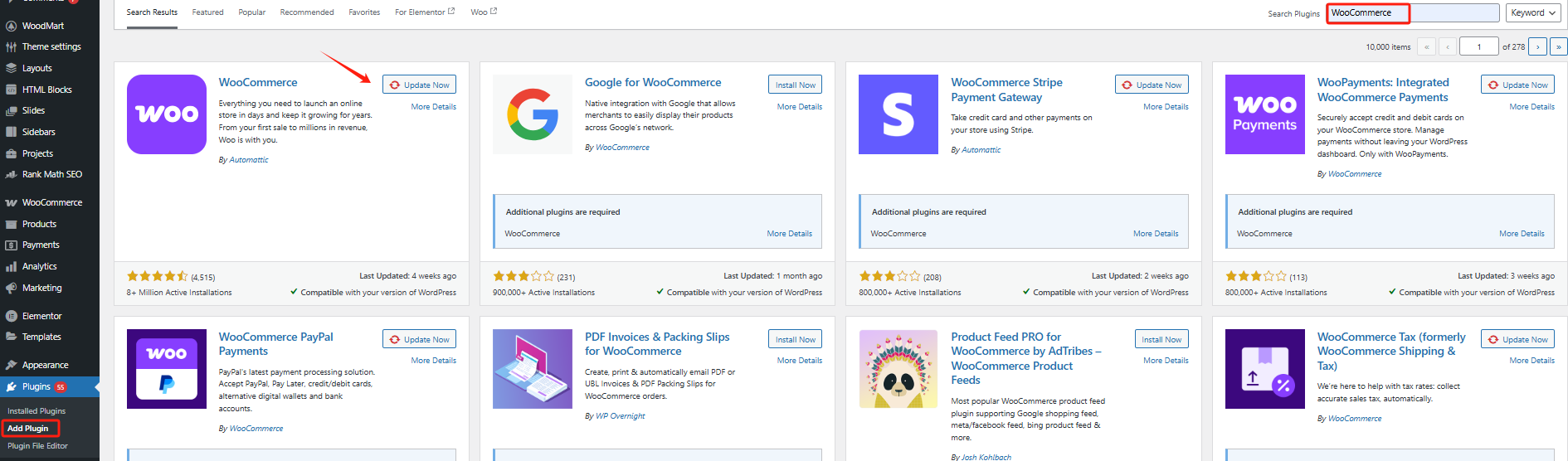Click the WooCommerce plugin logo icon
Screen dimensions: 1568x461
(167, 114)
